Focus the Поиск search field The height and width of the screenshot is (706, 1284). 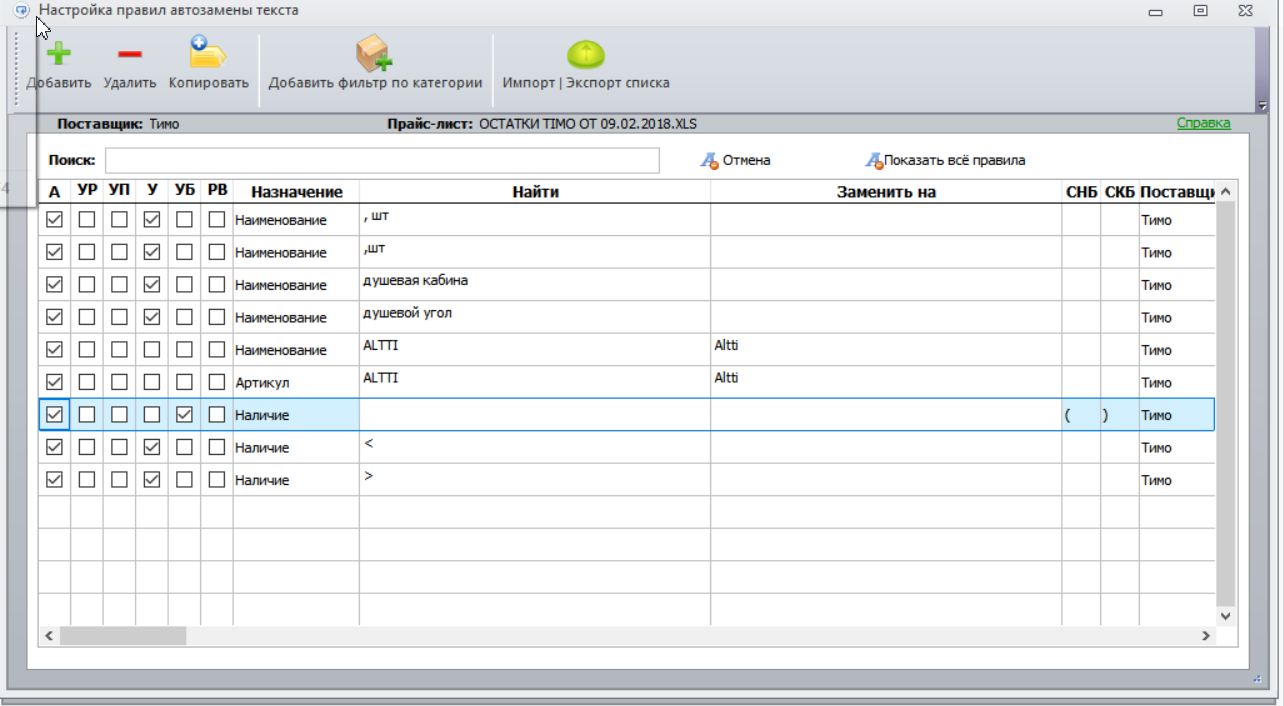(x=382, y=160)
